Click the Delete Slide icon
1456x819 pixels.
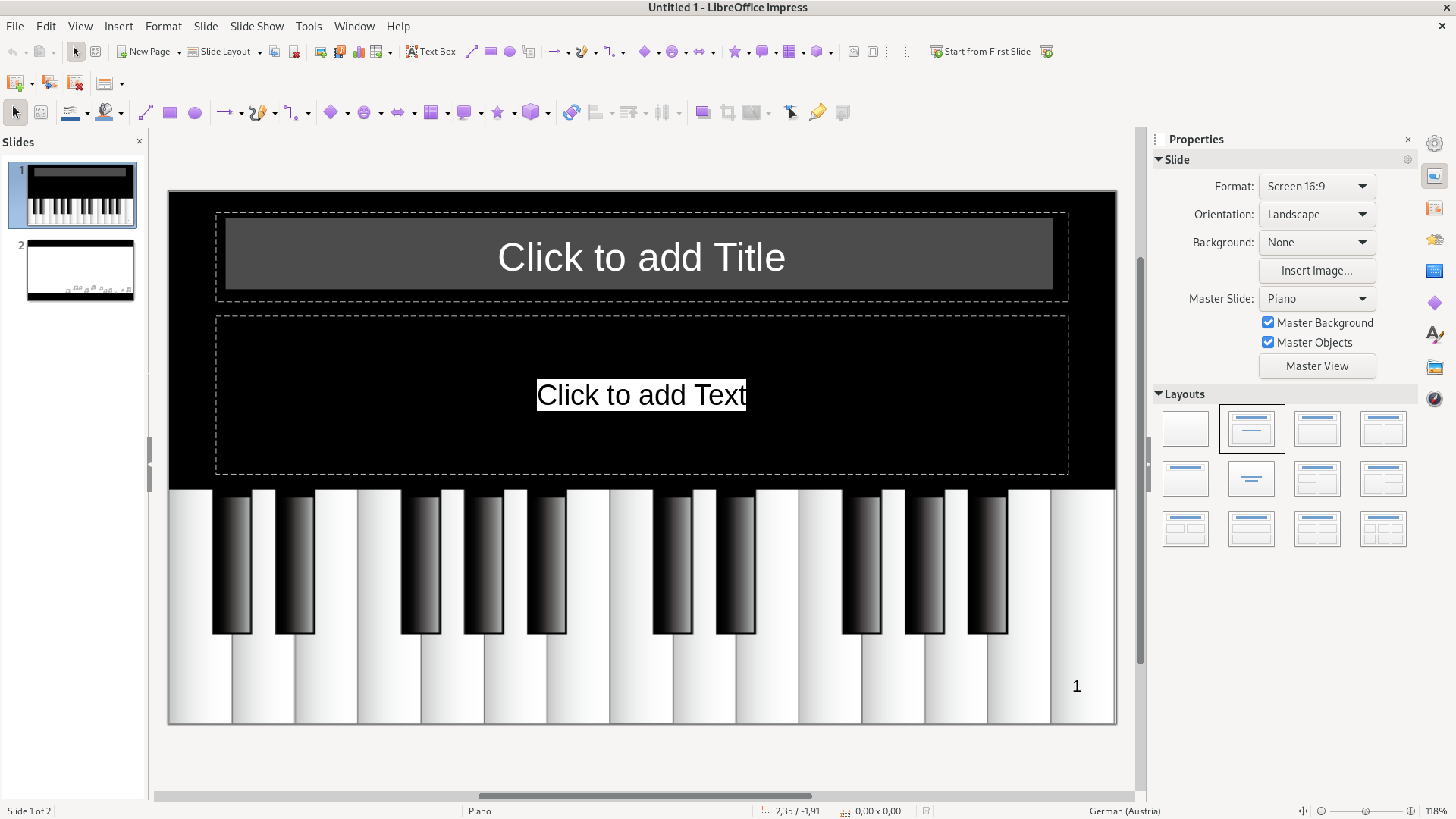[x=75, y=83]
